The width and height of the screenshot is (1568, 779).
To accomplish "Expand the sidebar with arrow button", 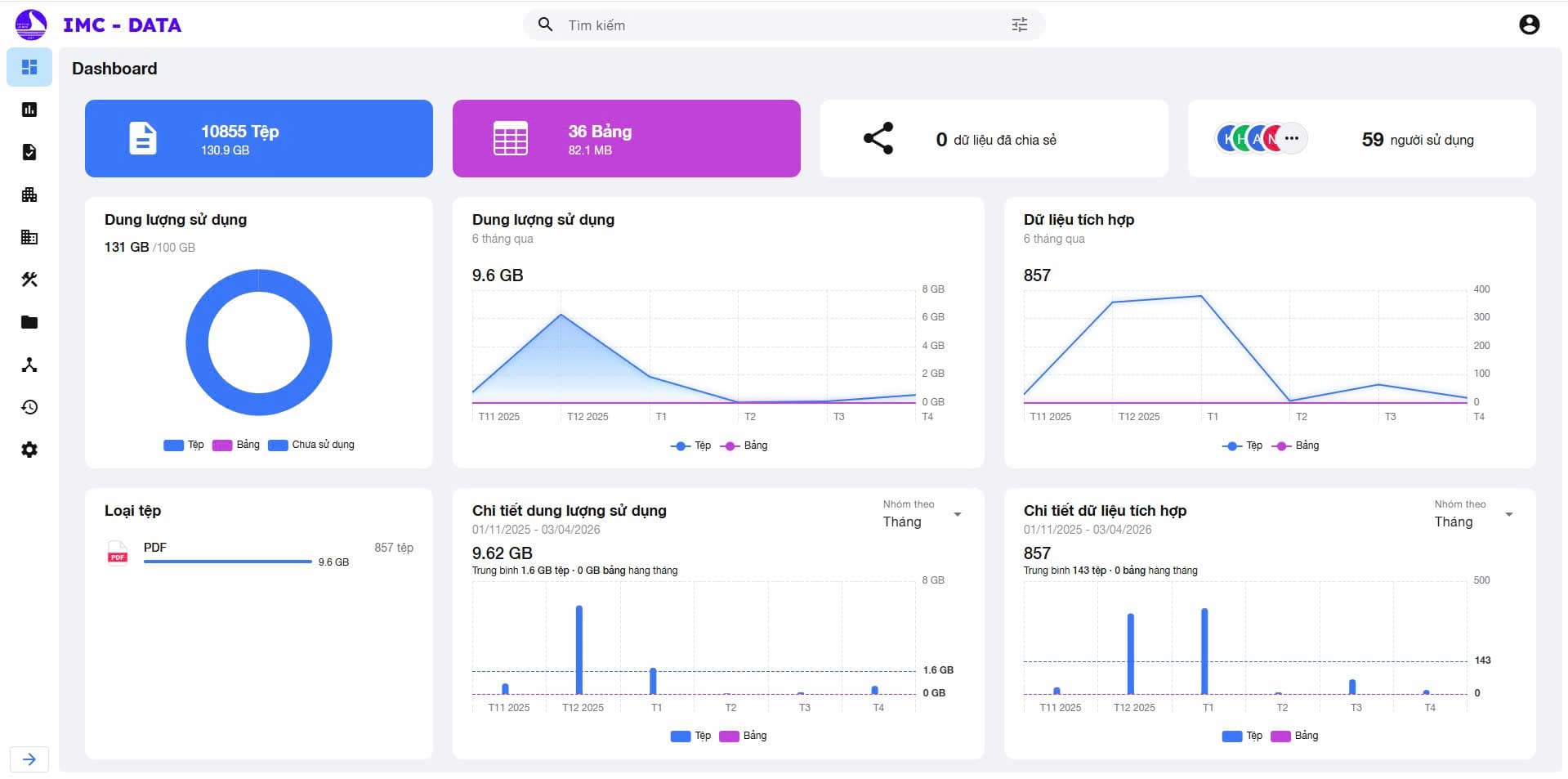I will pos(29,759).
